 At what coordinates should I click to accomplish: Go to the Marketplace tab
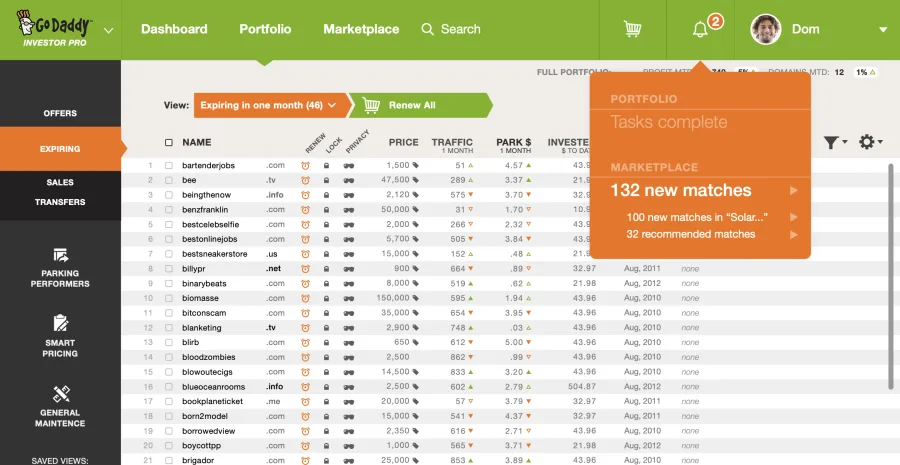(361, 29)
